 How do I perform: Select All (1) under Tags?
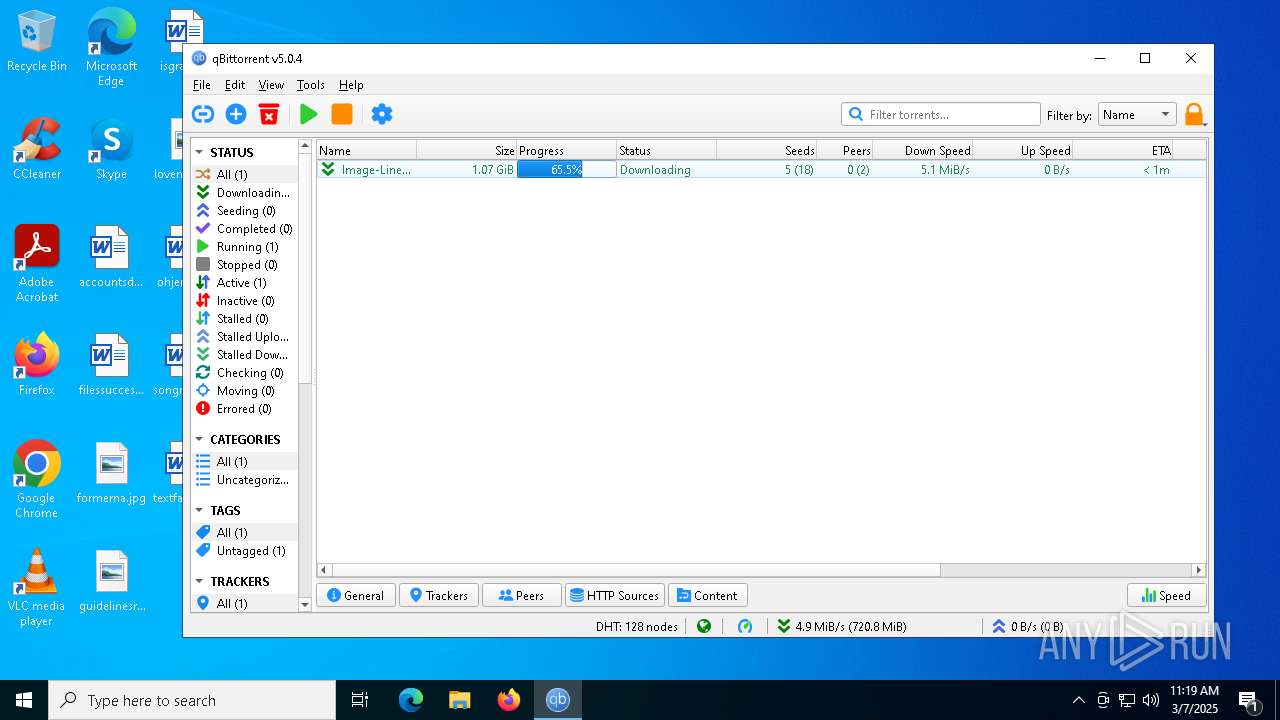pos(244,532)
